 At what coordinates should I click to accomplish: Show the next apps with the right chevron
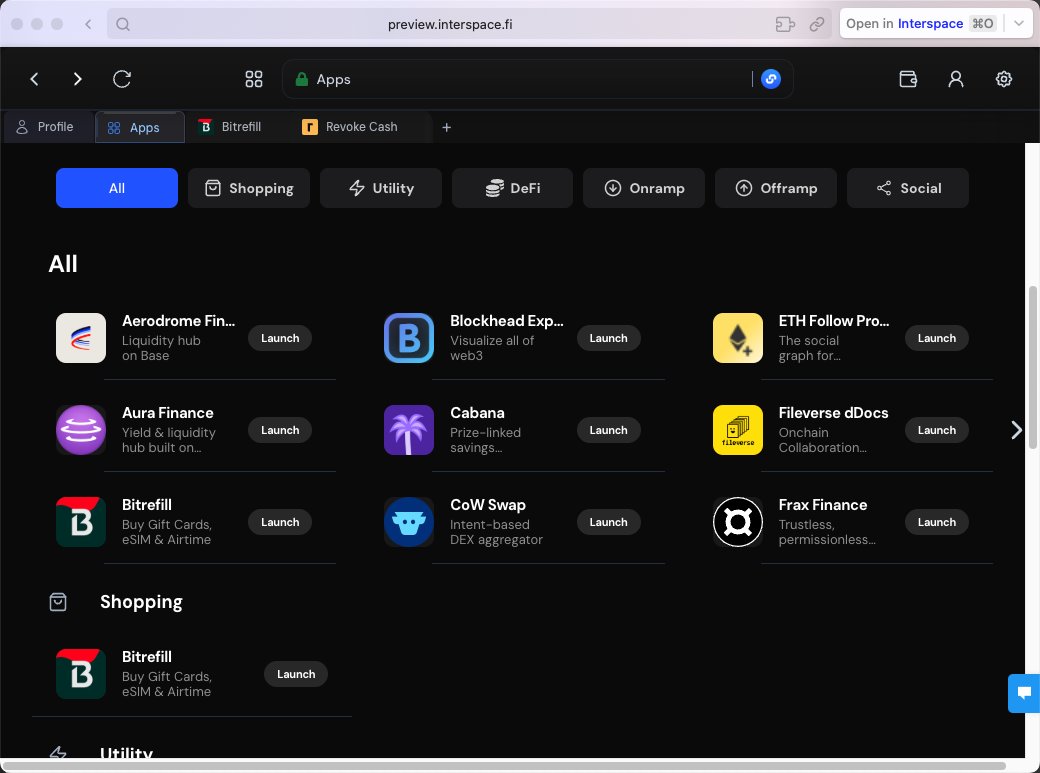(x=1016, y=430)
